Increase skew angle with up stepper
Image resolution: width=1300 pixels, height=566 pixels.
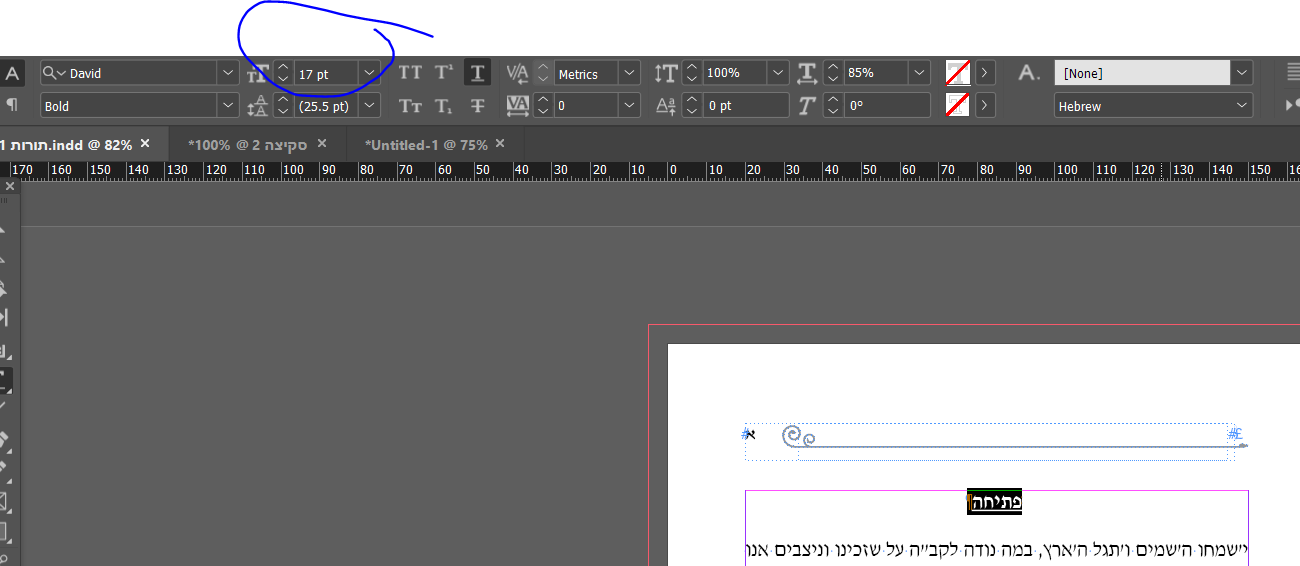[832, 99]
